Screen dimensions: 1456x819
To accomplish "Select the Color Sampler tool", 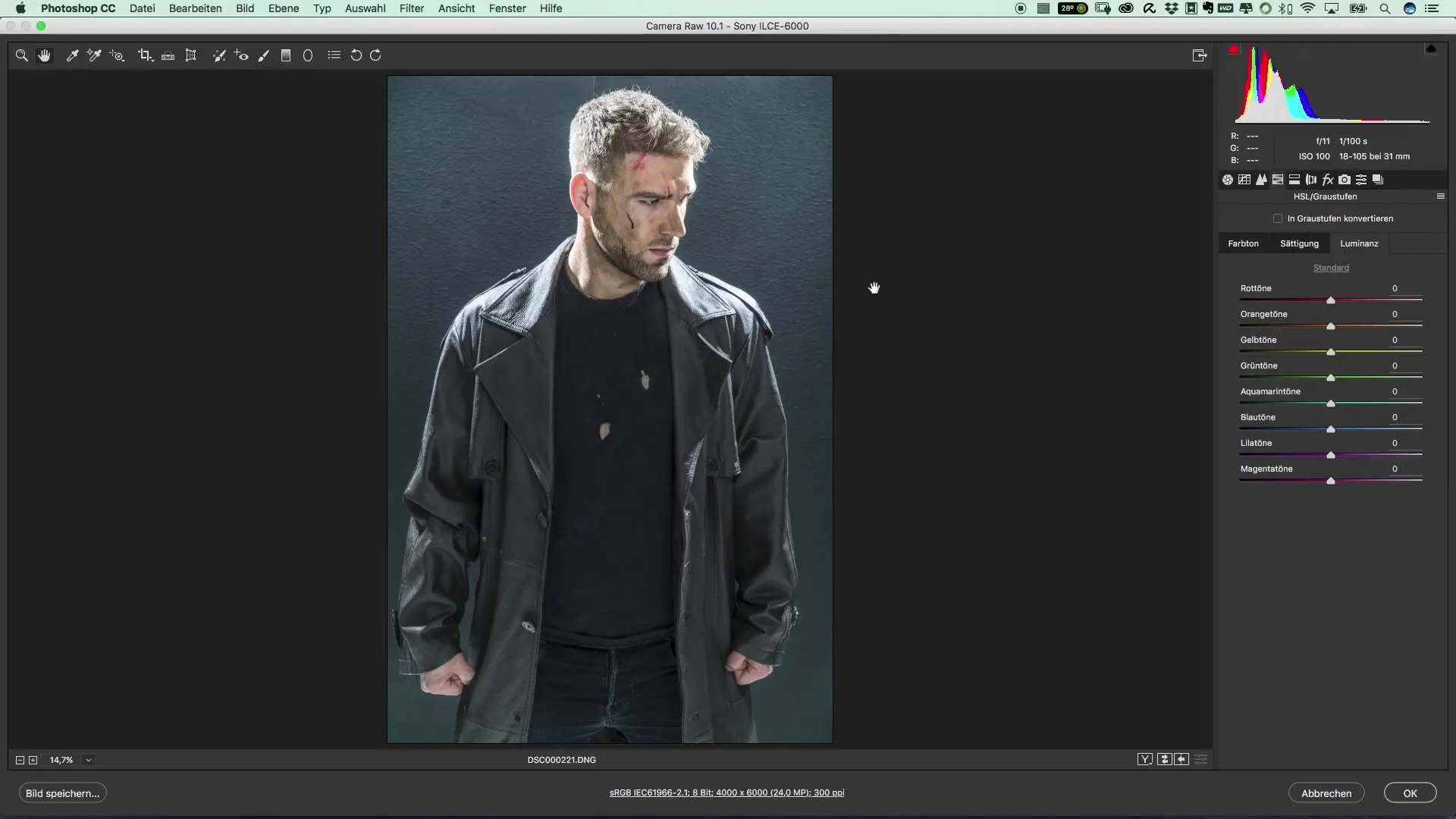I will [94, 55].
